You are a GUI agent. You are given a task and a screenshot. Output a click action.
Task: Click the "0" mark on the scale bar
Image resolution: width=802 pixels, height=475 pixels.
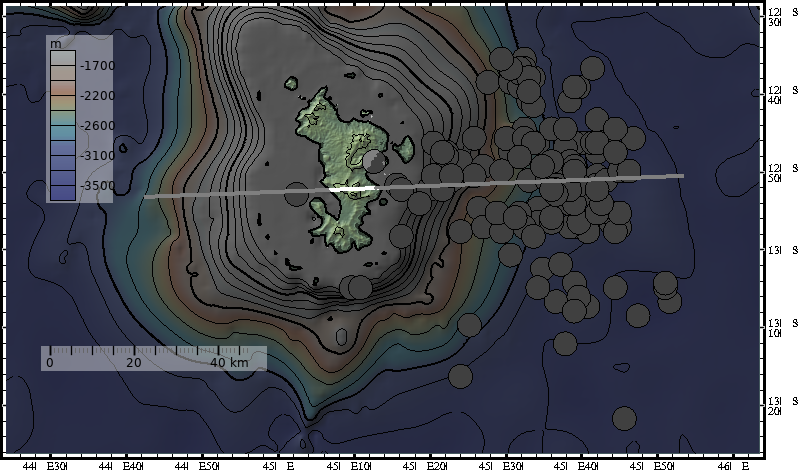click(x=48, y=363)
